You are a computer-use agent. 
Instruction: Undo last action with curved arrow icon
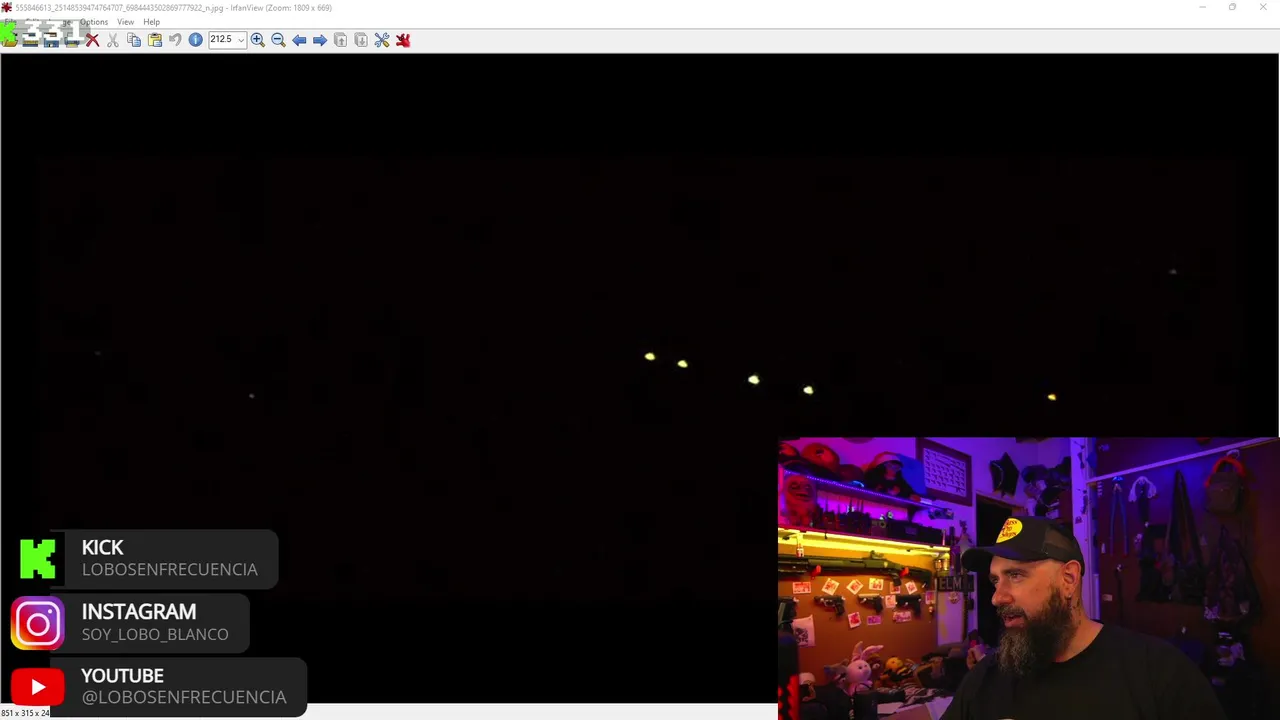(175, 40)
